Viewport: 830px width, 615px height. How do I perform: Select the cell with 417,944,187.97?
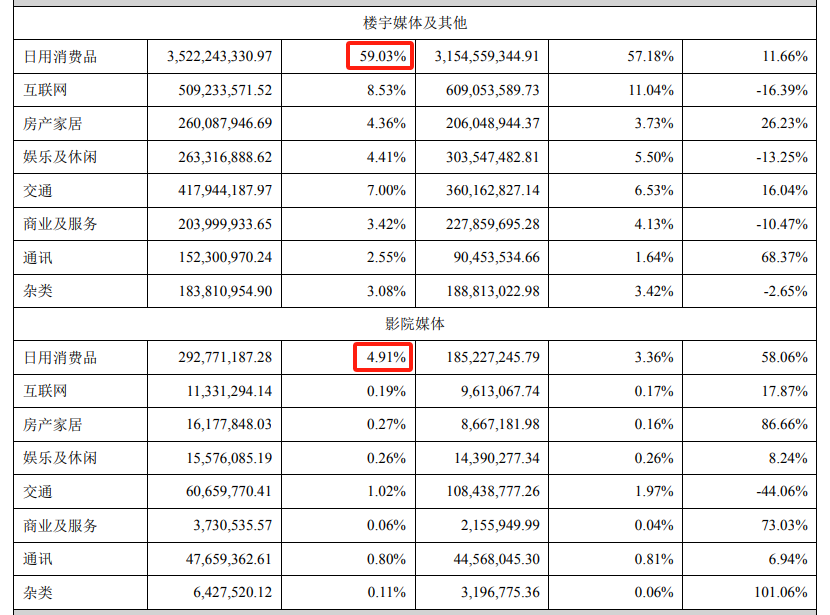click(x=222, y=190)
